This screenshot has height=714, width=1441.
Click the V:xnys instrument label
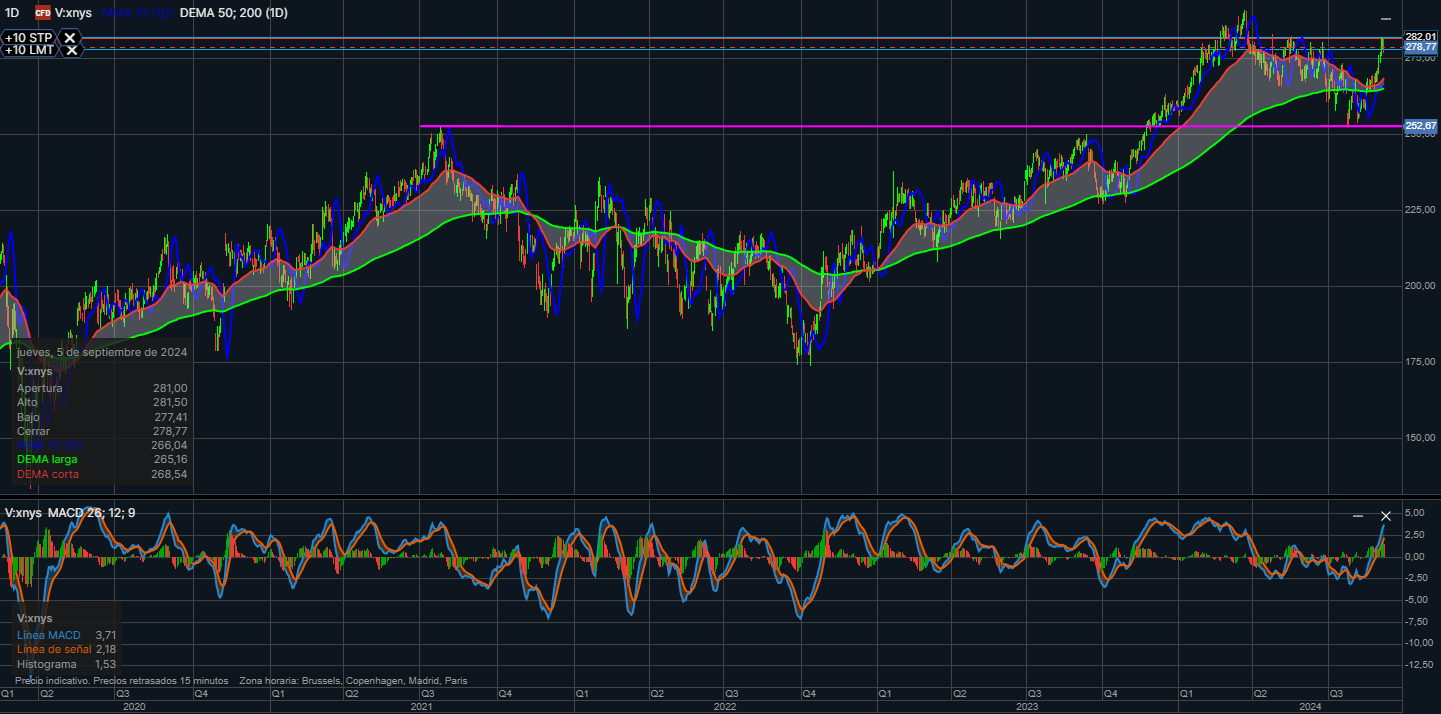point(75,13)
